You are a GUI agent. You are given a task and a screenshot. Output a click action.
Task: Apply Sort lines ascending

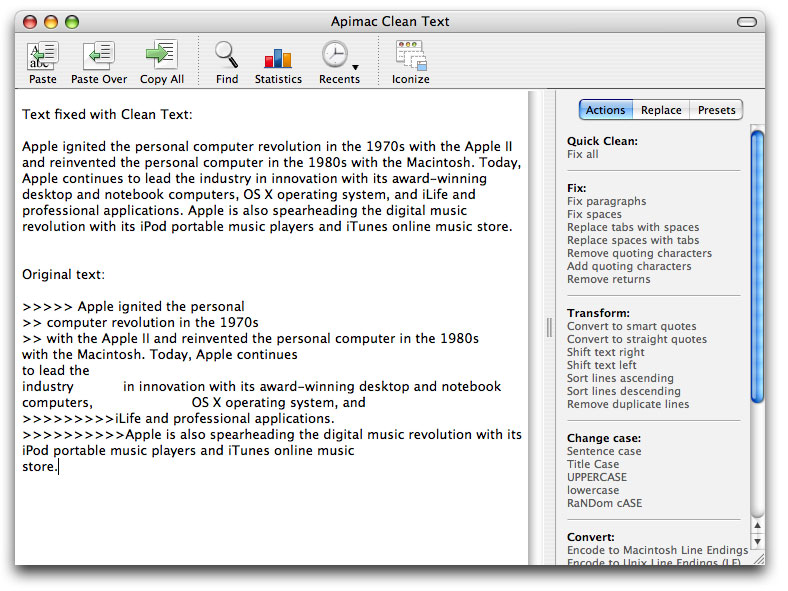(x=620, y=378)
